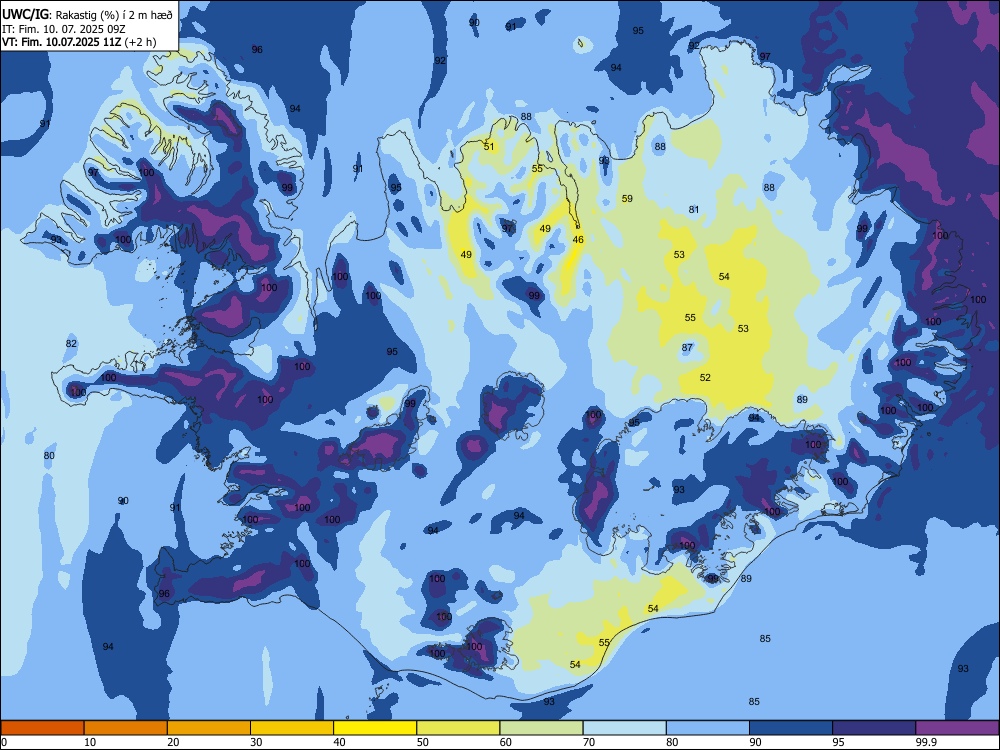Click the "UWC/IG" title text

(x=25, y=15)
